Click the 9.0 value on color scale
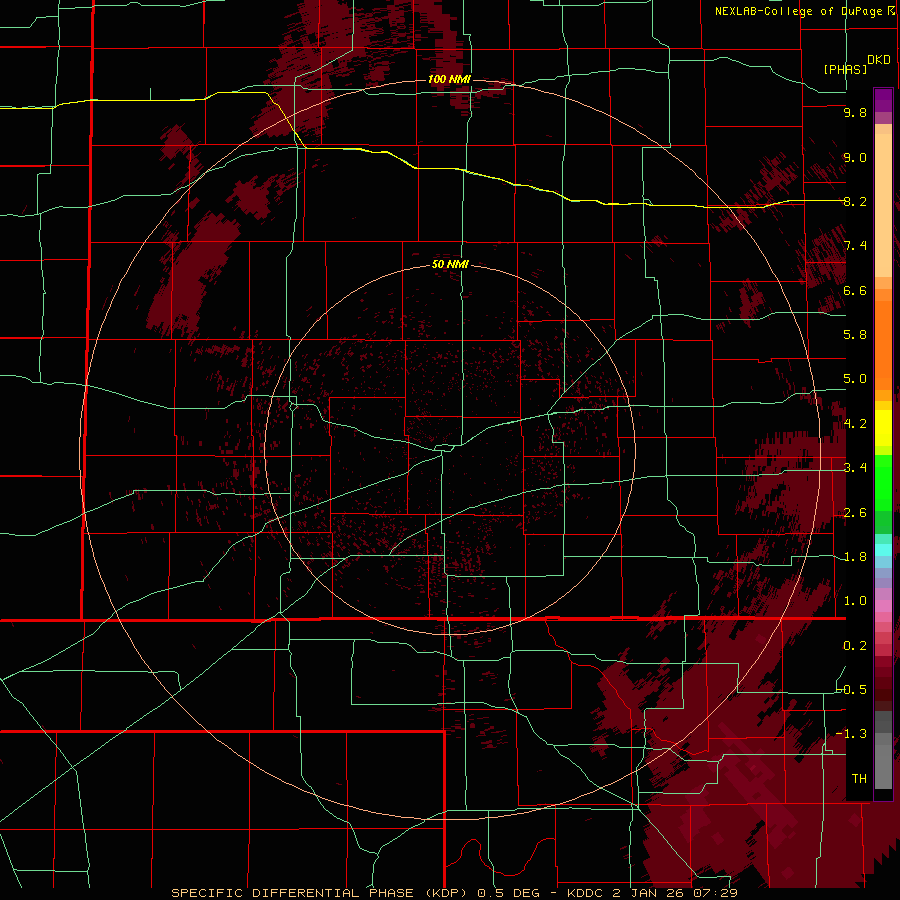This screenshot has width=900, height=900. click(x=855, y=157)
